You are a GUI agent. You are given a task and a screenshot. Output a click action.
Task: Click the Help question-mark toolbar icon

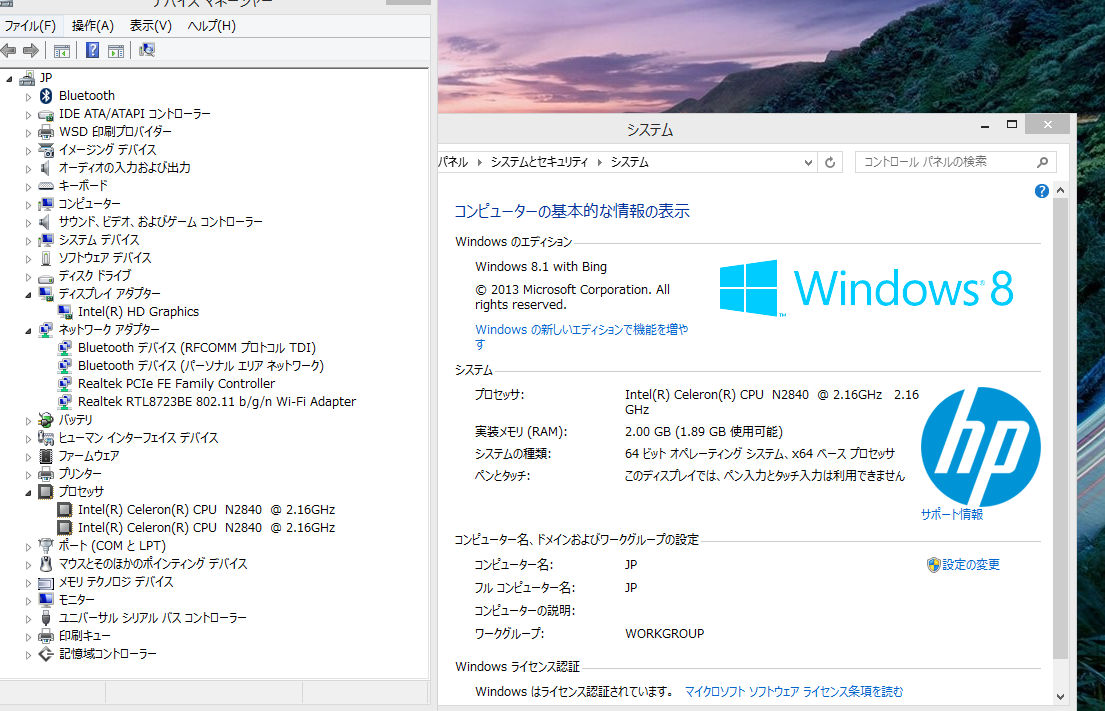[x=92, y=50]
